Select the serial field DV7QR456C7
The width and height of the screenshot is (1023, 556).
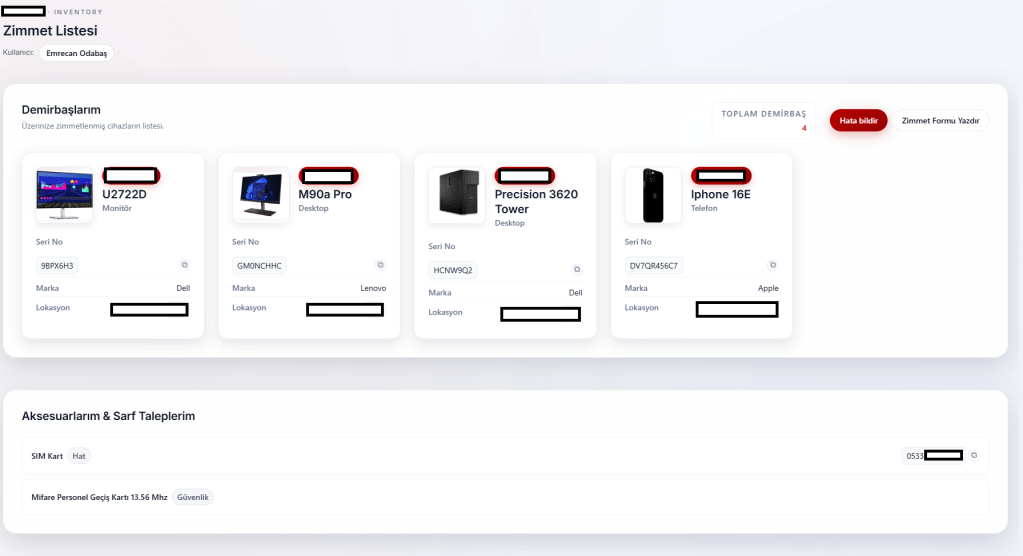(654, 265)
